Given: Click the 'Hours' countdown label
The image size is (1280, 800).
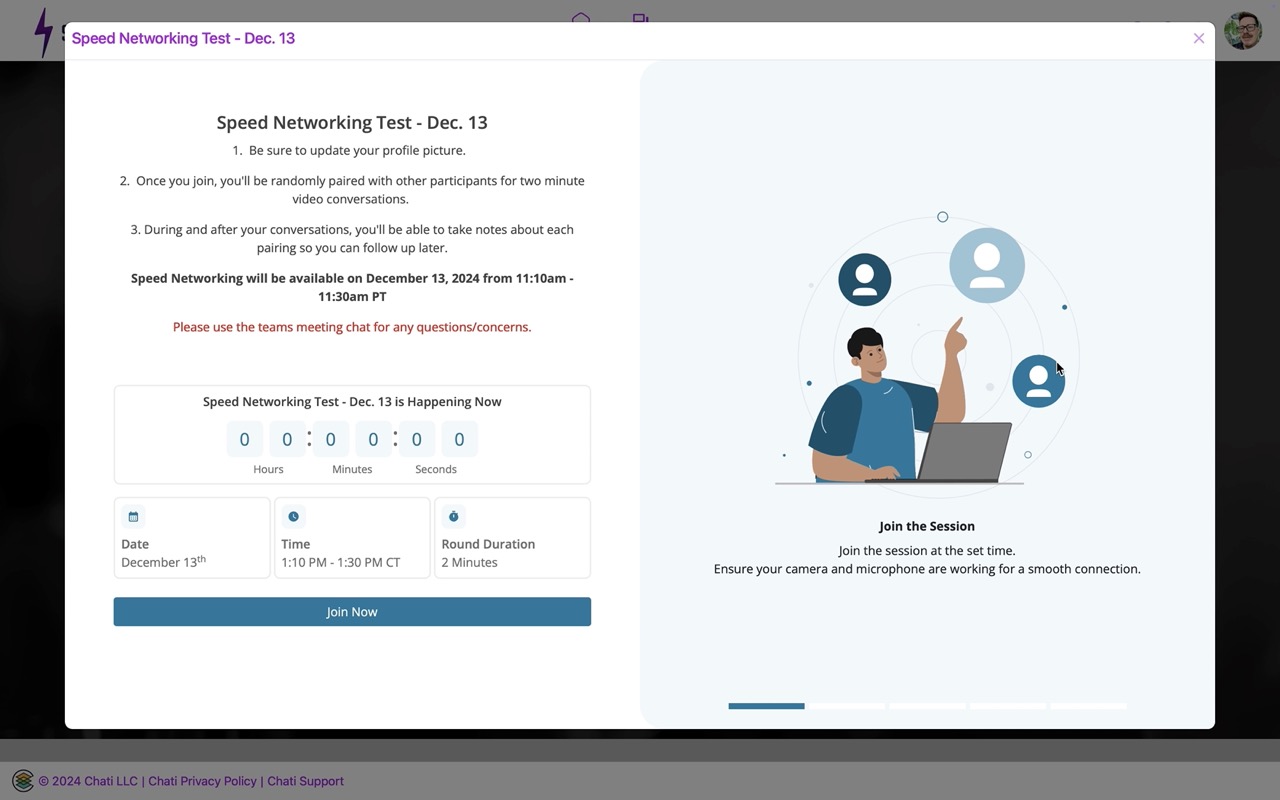Looking at the screenshot, I should (268, 469).
